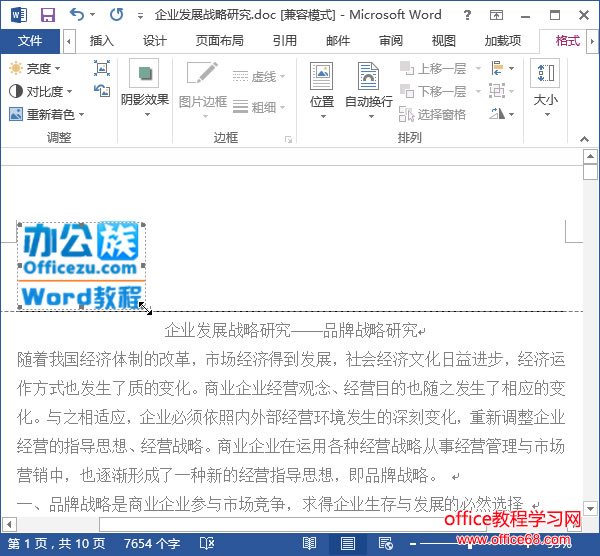The width and height of the screenshot is (600, 556).
Task: Click the title '企业发展战略研究——品牌战略研究'
Action: tap(291, 330)
